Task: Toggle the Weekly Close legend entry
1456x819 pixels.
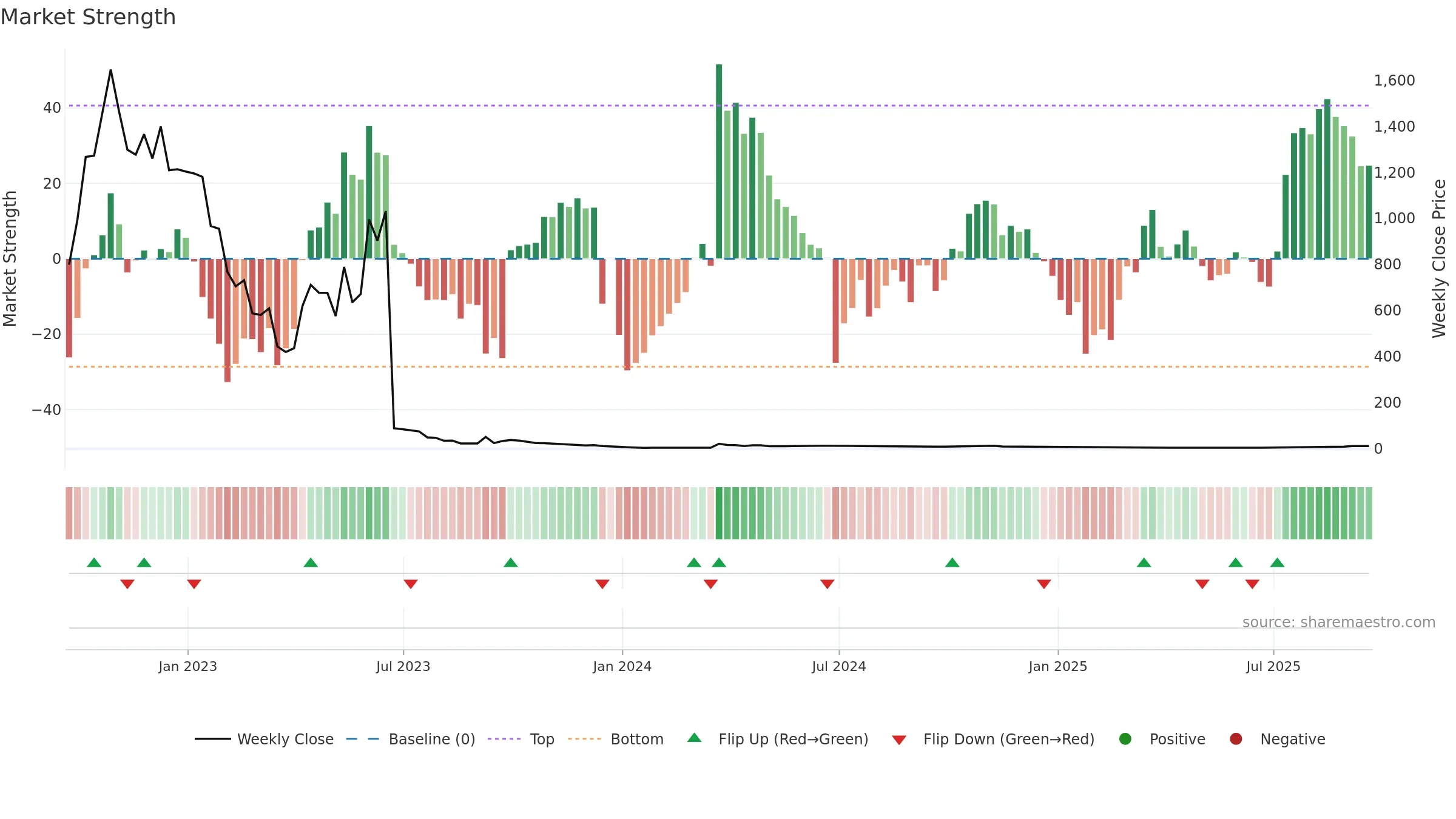Action: tap(264, 739)
